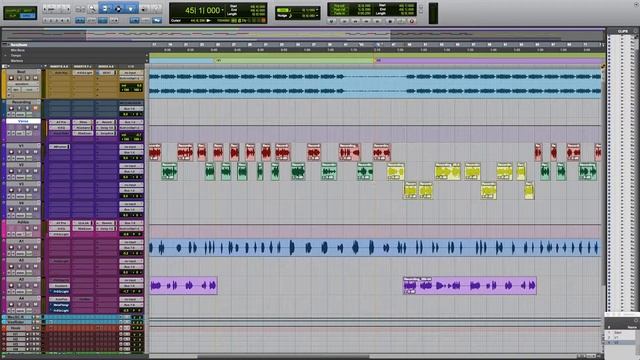Mute the Beat track
Viewport: 640px width, 360px height.
point(35,78)
